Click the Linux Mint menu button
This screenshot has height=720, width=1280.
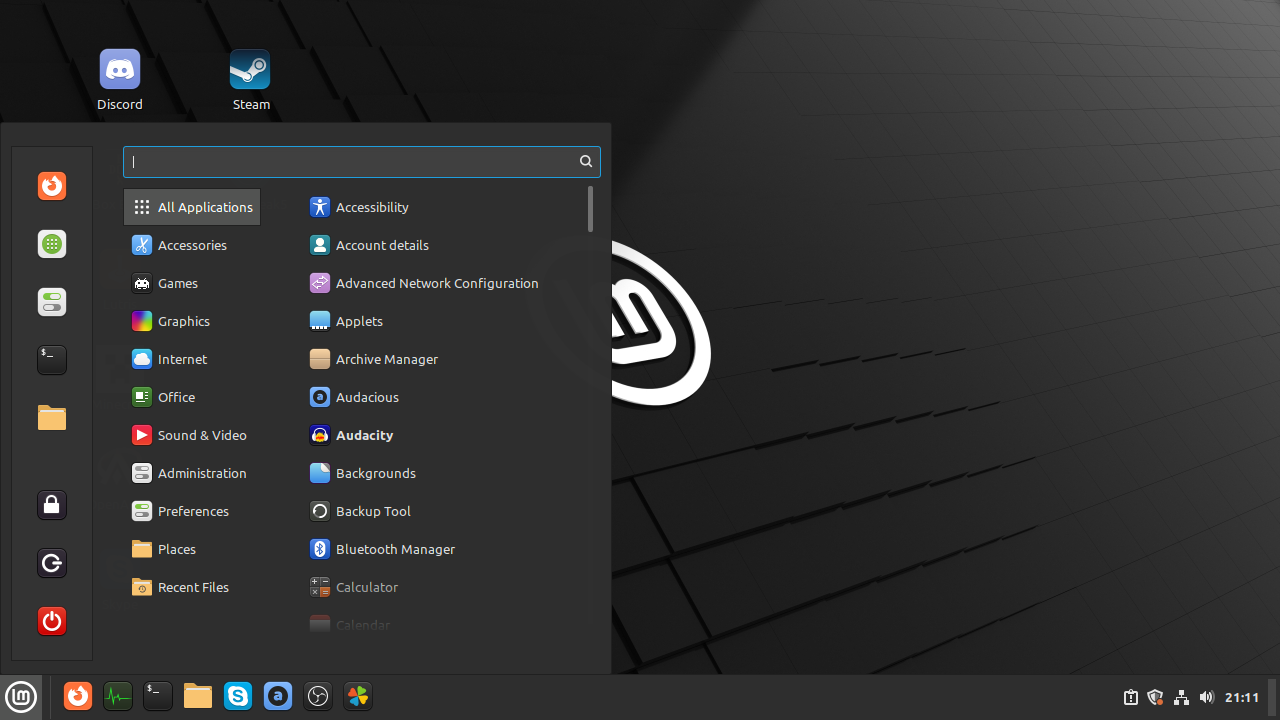coord(21,696)
